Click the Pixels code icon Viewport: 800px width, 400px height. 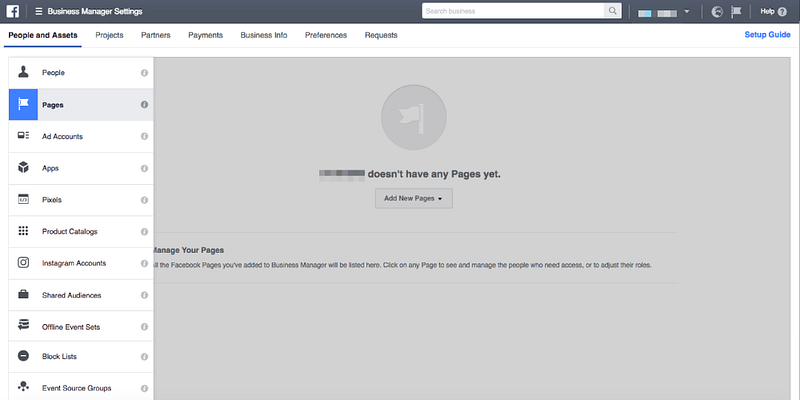click(x=23, y=199)
